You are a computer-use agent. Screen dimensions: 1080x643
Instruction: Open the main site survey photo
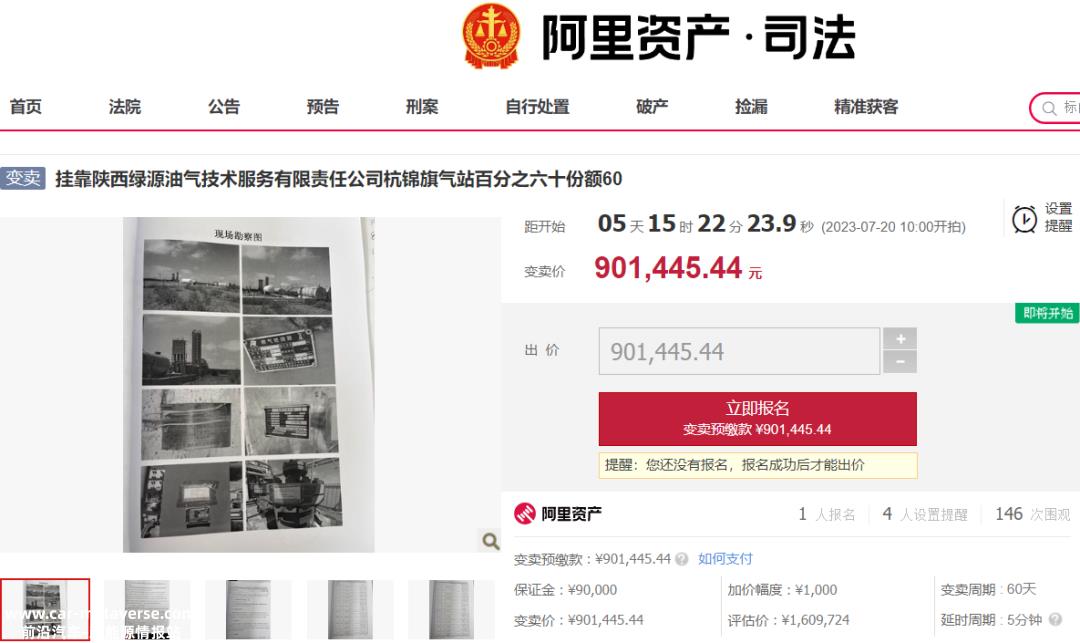click(x=249, y=385)
